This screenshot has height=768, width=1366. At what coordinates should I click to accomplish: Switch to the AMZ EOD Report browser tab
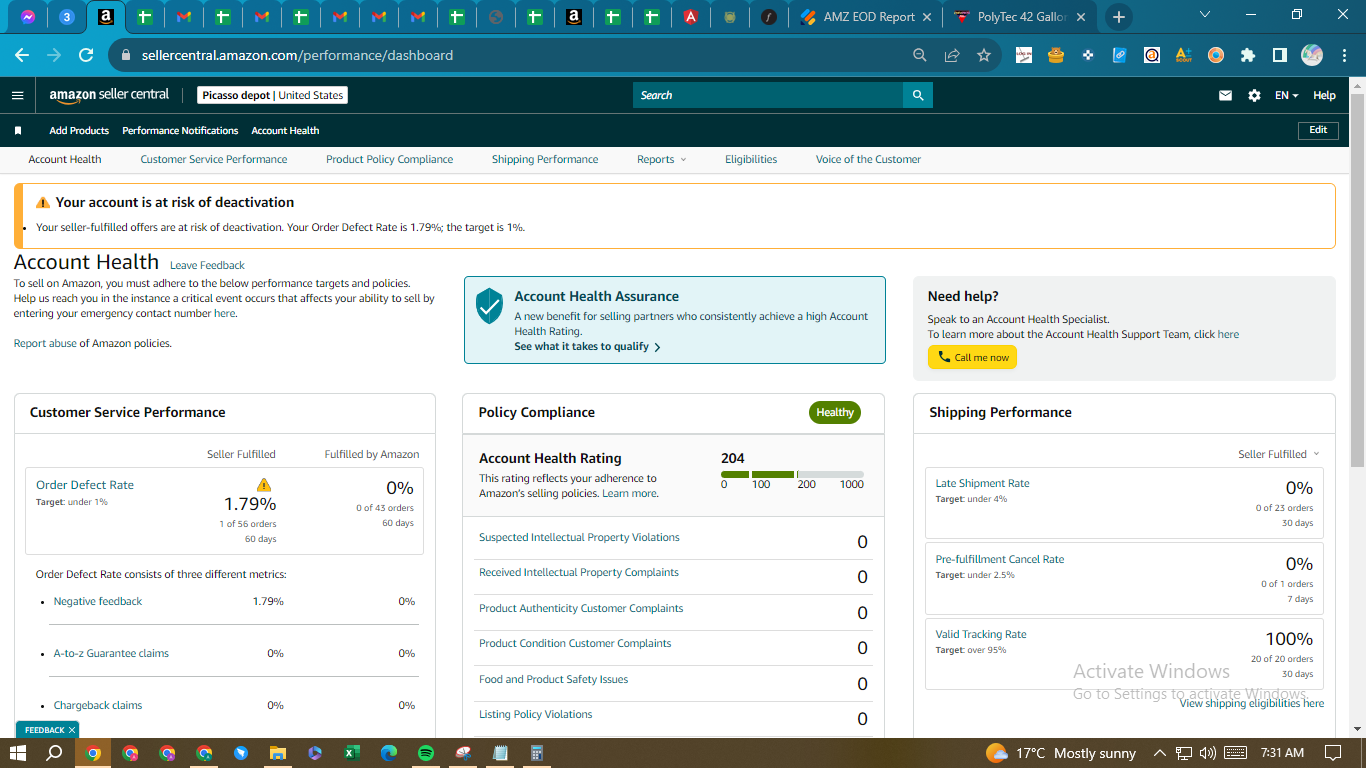tap(866, 17)
